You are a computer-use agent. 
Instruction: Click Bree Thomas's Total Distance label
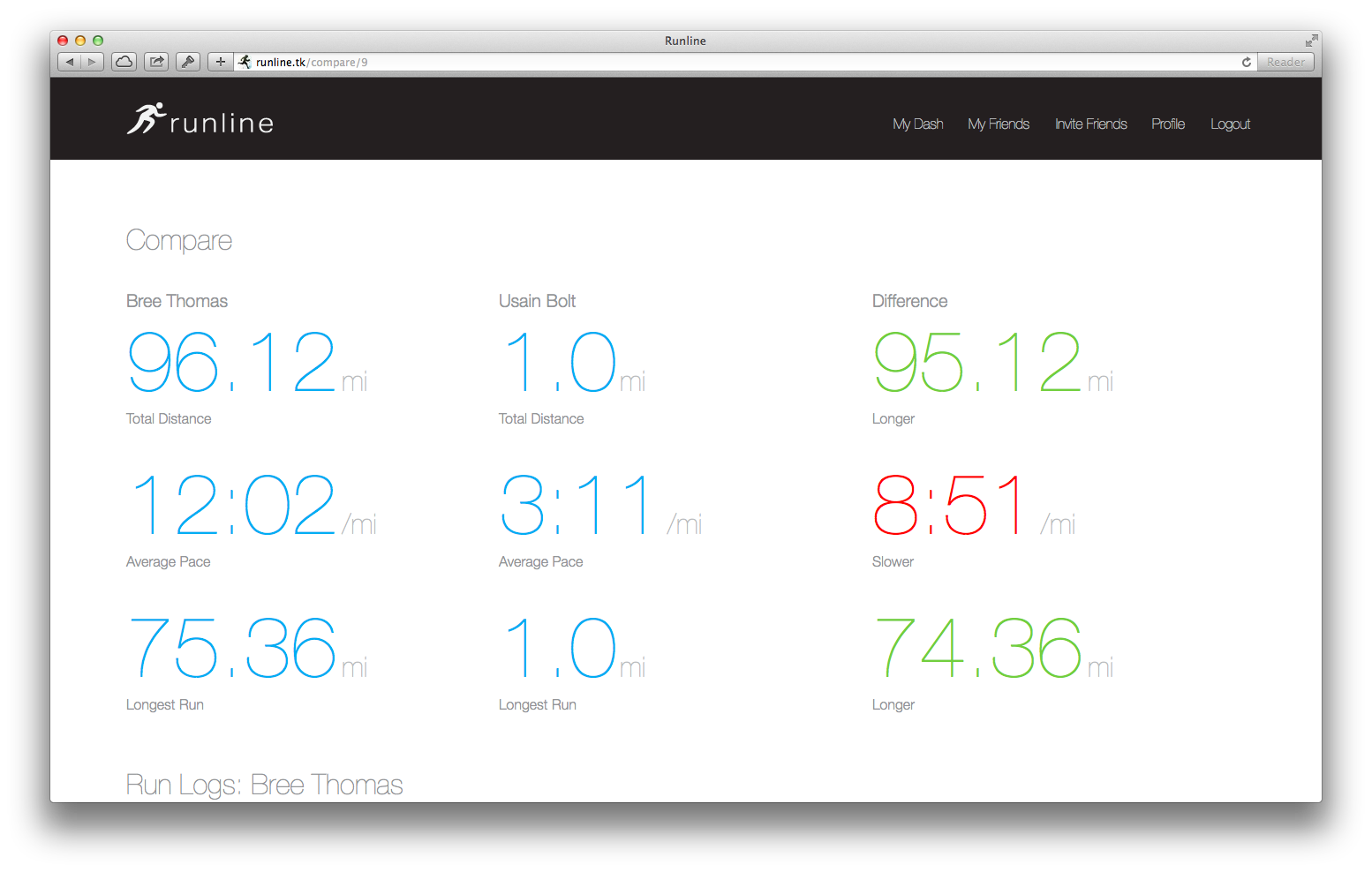pos(169,419)
